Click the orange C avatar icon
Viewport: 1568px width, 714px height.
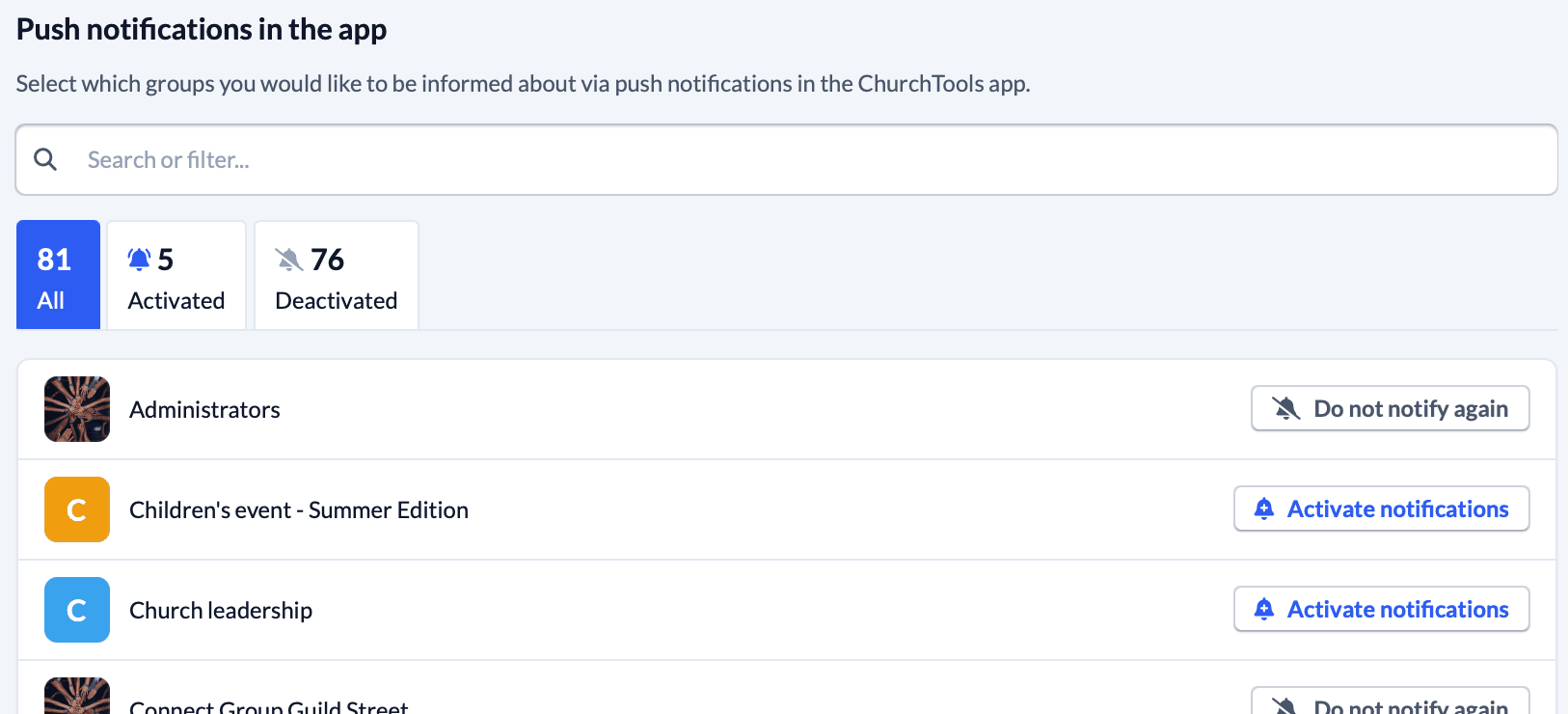click(77, 509)
